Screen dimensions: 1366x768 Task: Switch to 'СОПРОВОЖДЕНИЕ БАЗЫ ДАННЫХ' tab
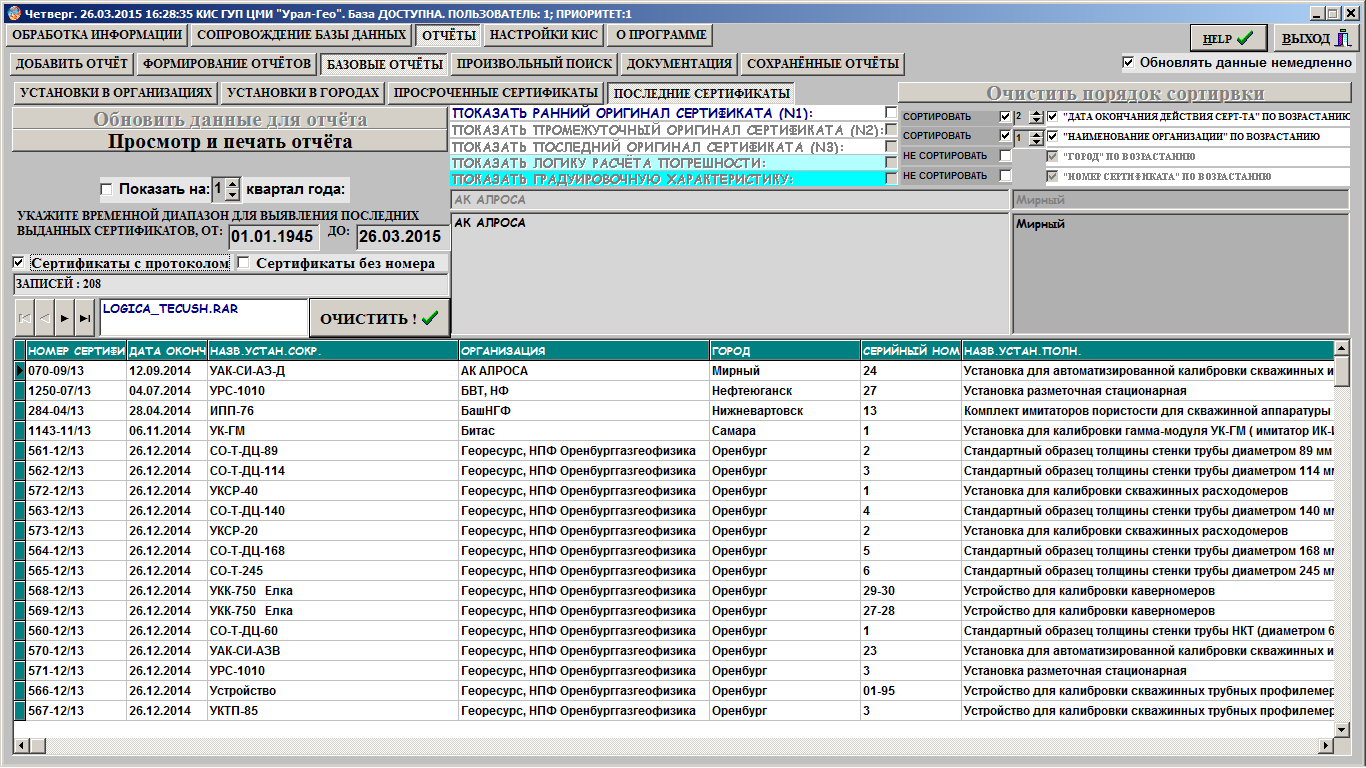click(x=301, y=35)
